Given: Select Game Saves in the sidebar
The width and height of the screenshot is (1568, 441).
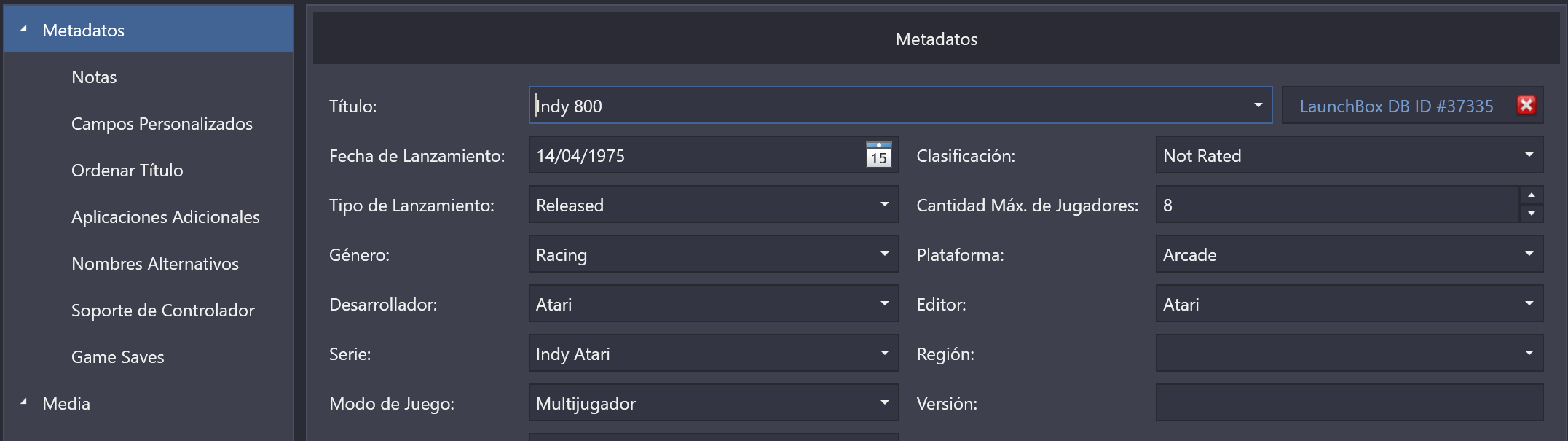Looking at the screenshot, I should [118, 357].
